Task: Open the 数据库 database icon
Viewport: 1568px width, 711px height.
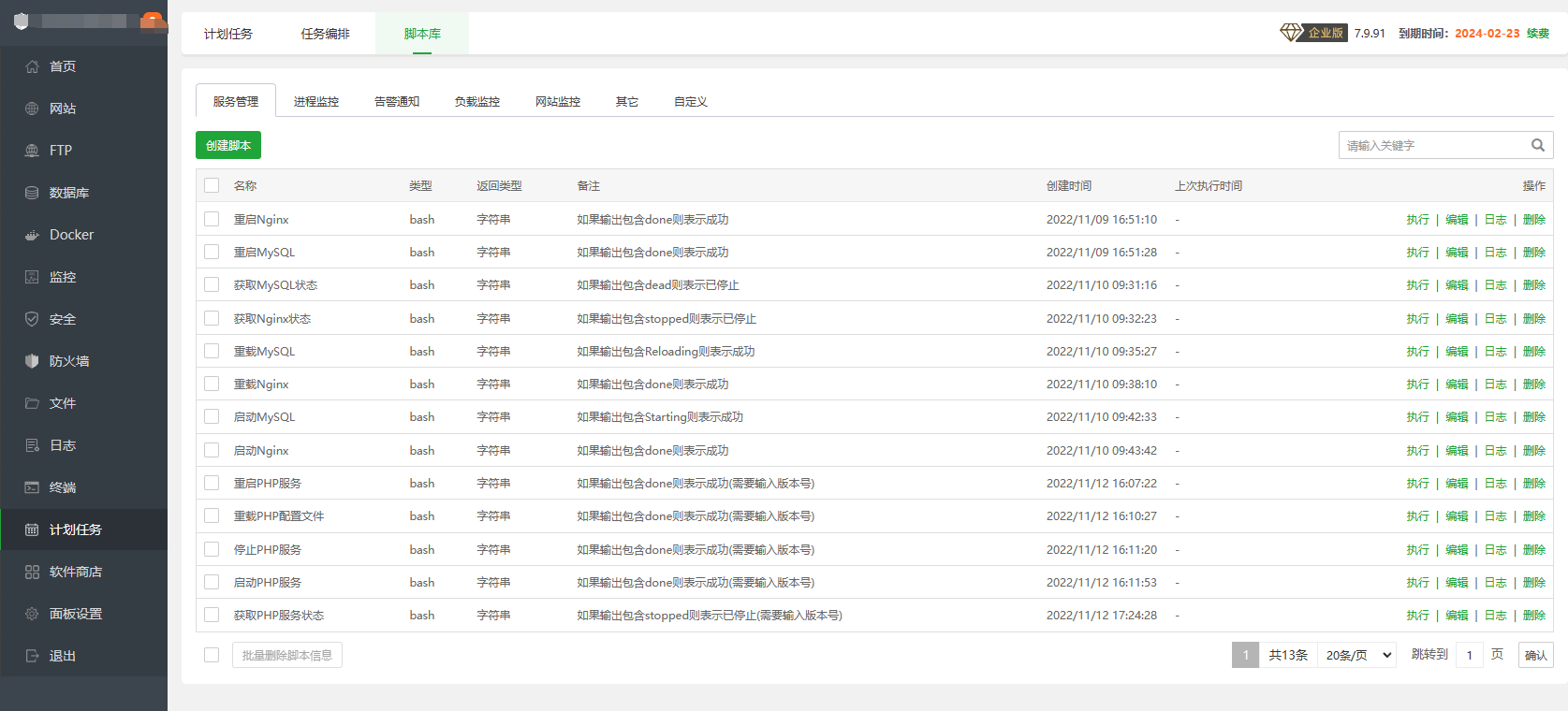Action: [x=32, y=193]
